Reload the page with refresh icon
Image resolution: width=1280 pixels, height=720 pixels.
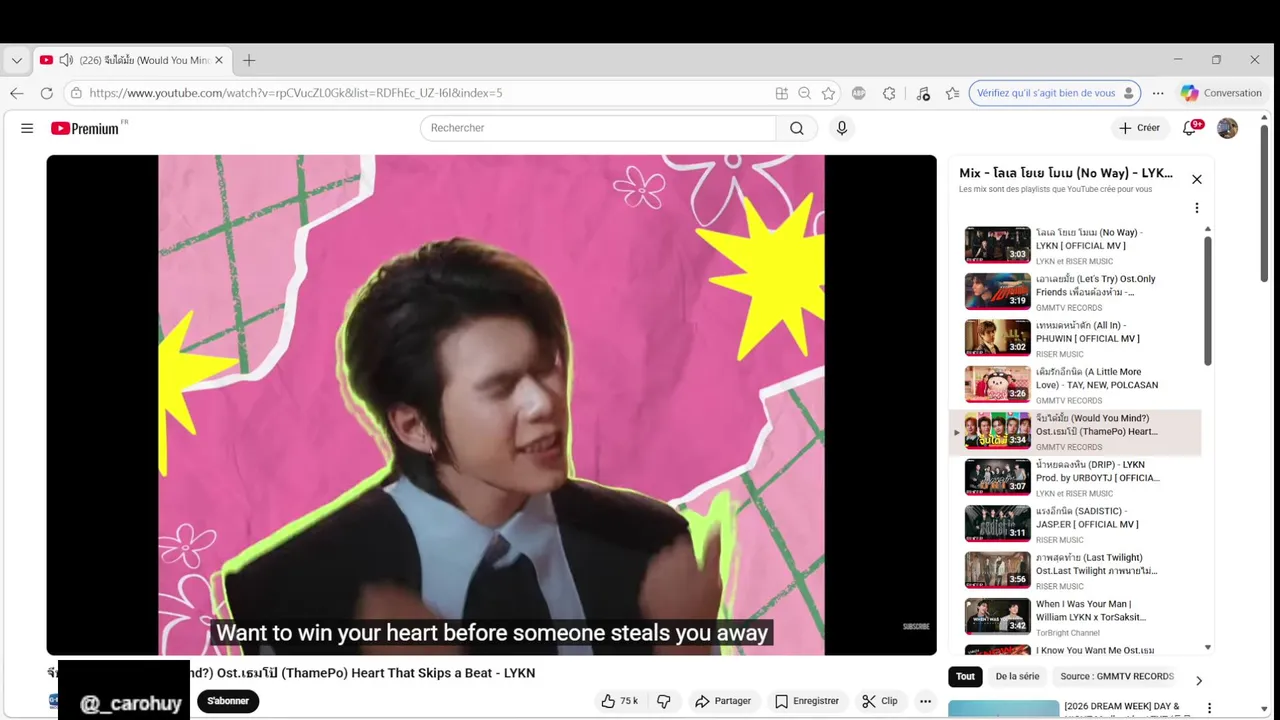(x=46, y=93)
